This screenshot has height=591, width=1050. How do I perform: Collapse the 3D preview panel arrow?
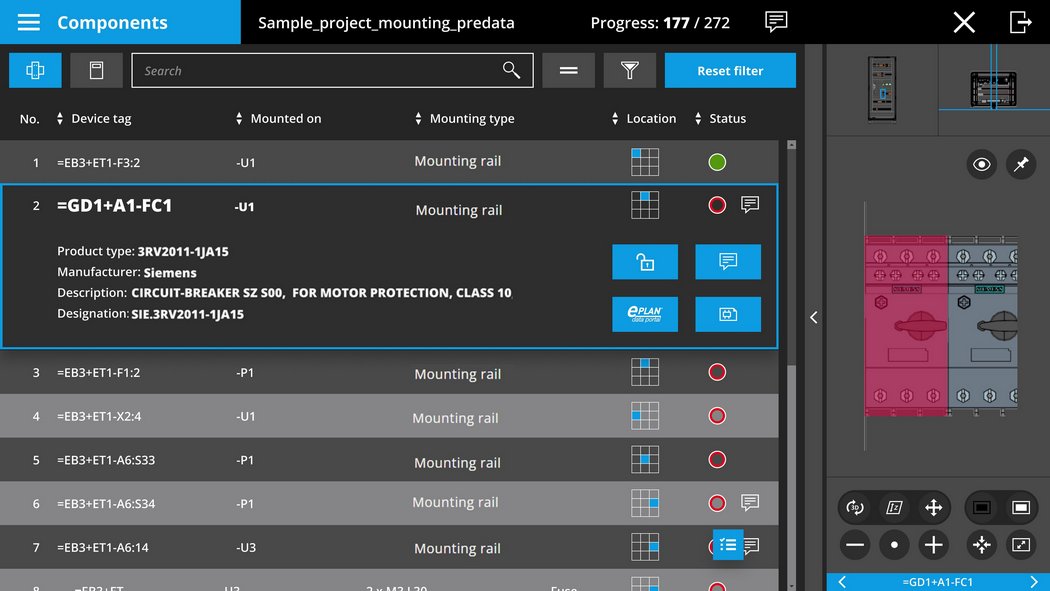coord(814,317)
